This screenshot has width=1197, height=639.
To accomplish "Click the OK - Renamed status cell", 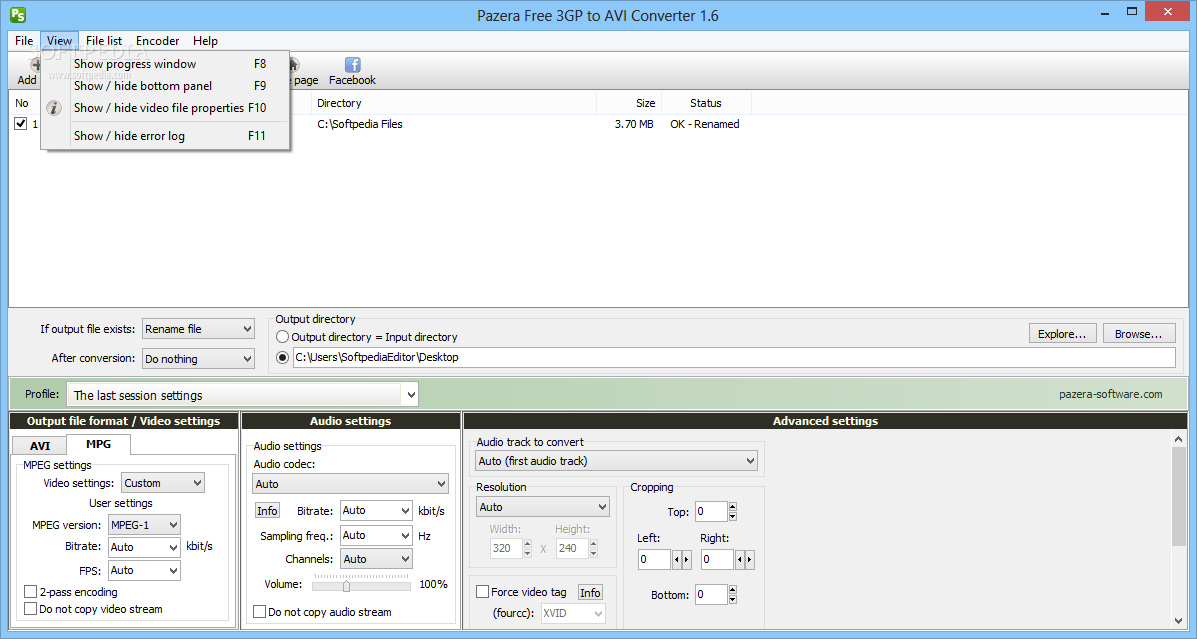I will coord(705,124).
